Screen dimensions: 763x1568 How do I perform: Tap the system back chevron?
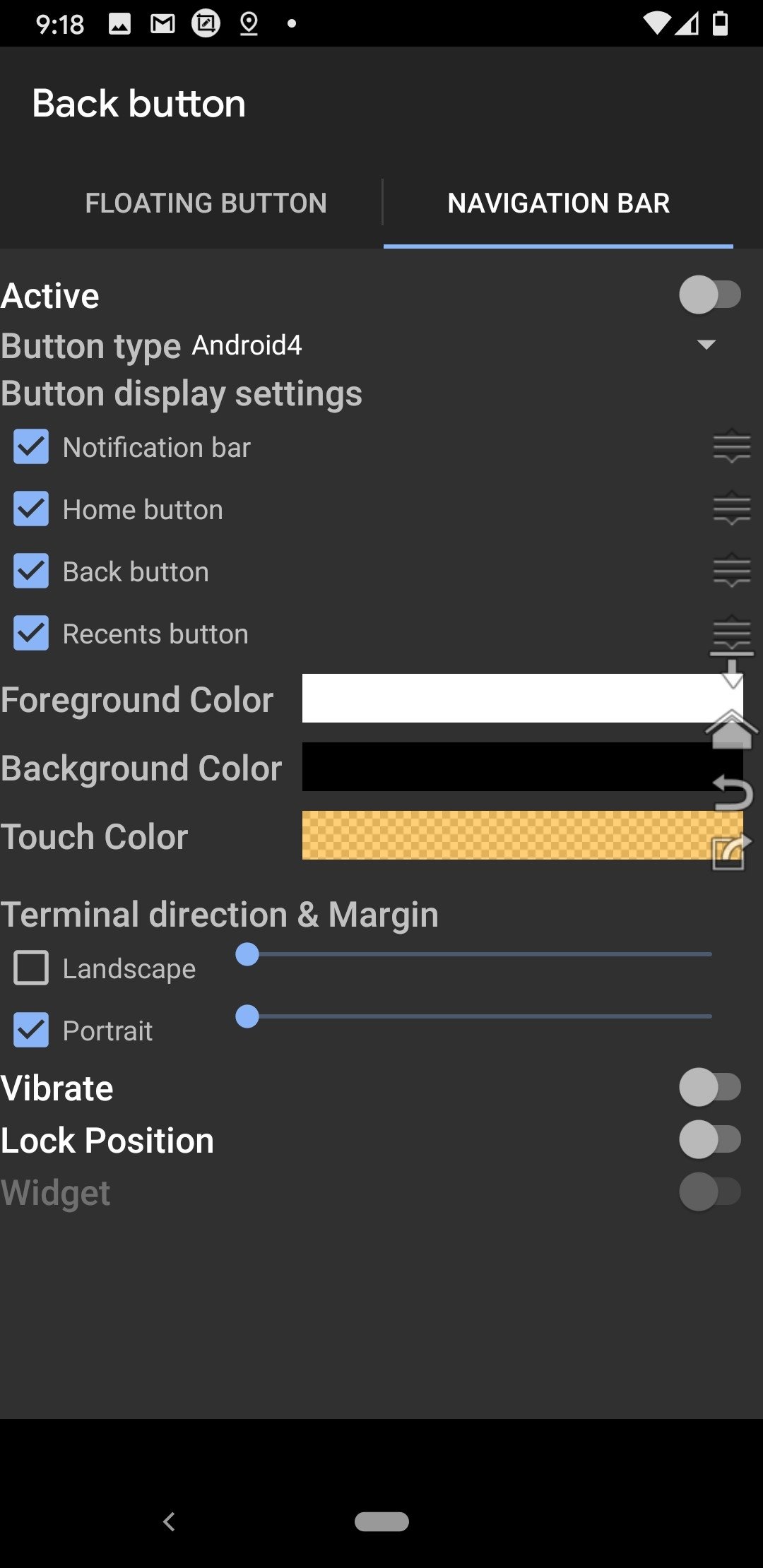tap(169, 1521)
